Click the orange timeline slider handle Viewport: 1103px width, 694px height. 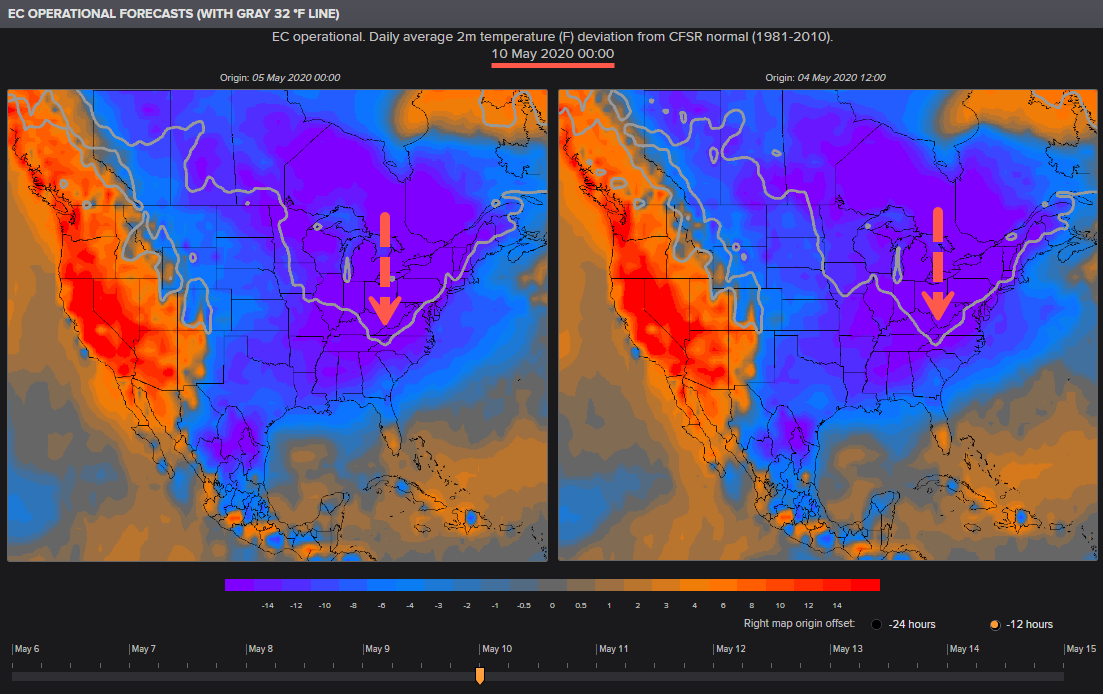pos(480,676)
